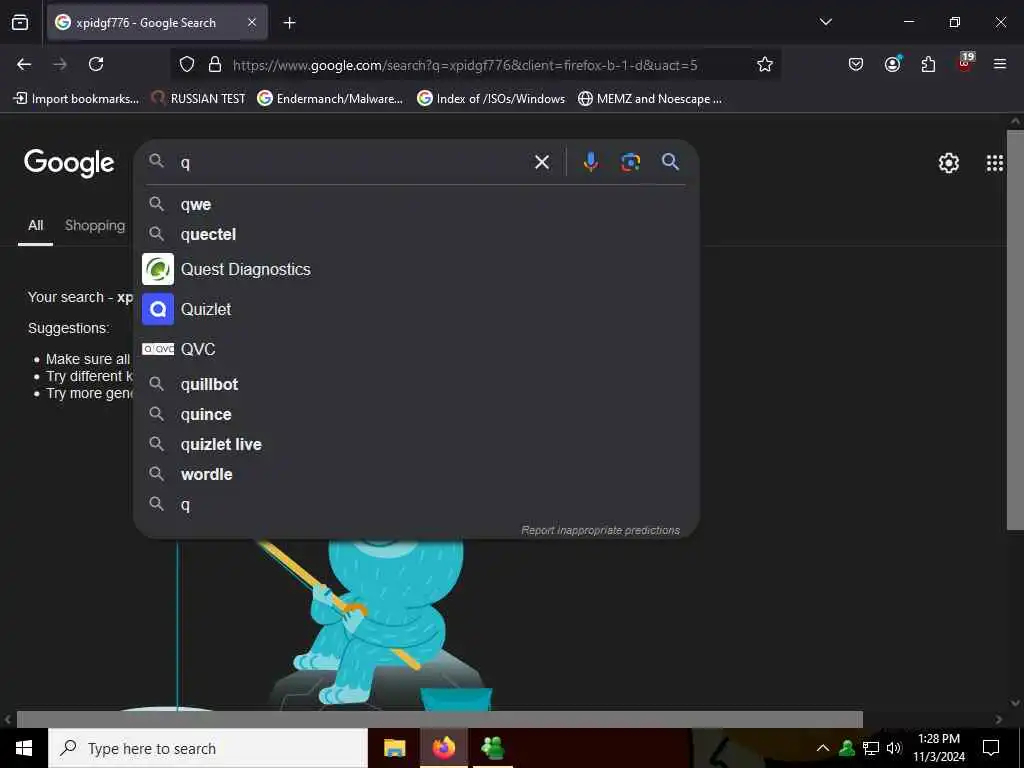Switch to the All results tab
1024x768 pixels.
click(35, 226)
